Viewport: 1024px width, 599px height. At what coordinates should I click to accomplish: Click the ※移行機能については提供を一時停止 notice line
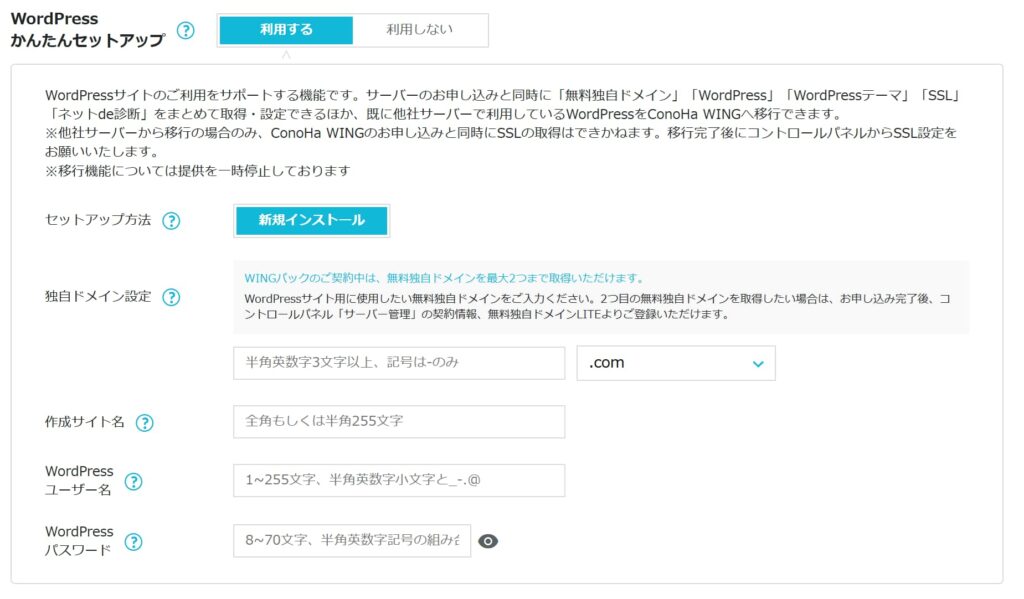tap(197, 170)
